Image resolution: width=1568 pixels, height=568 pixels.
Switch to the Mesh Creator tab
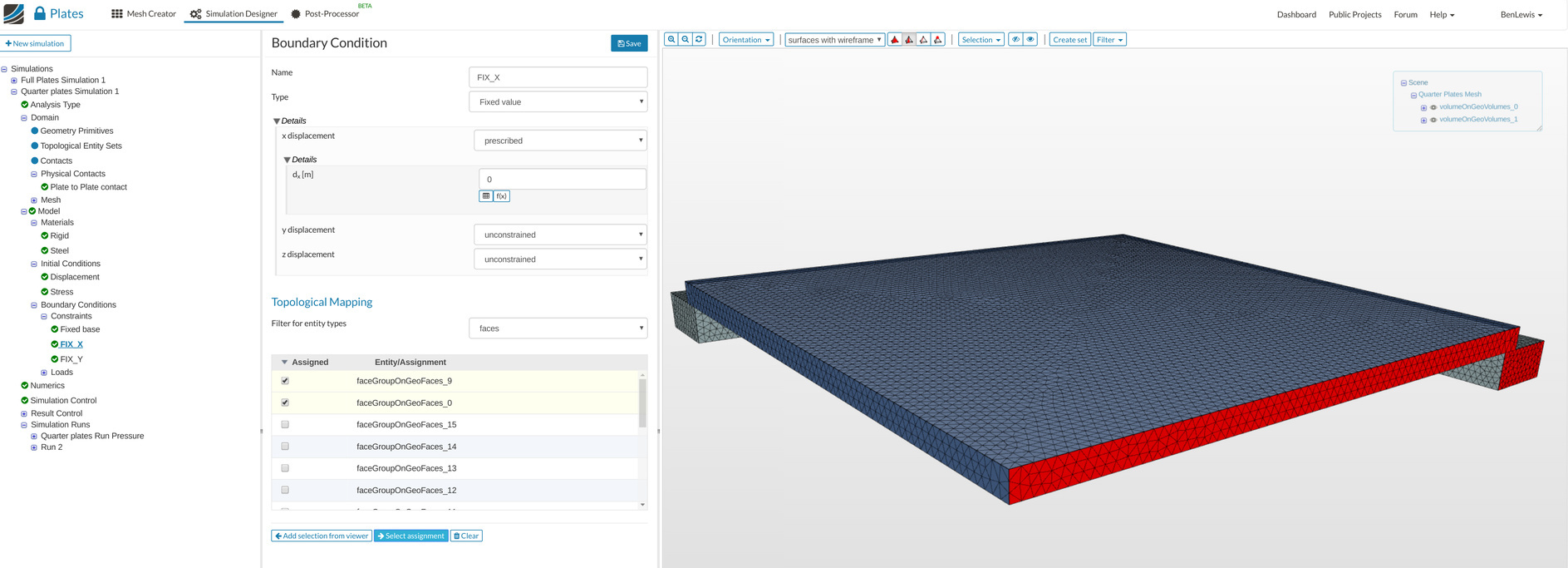[144, 13]
